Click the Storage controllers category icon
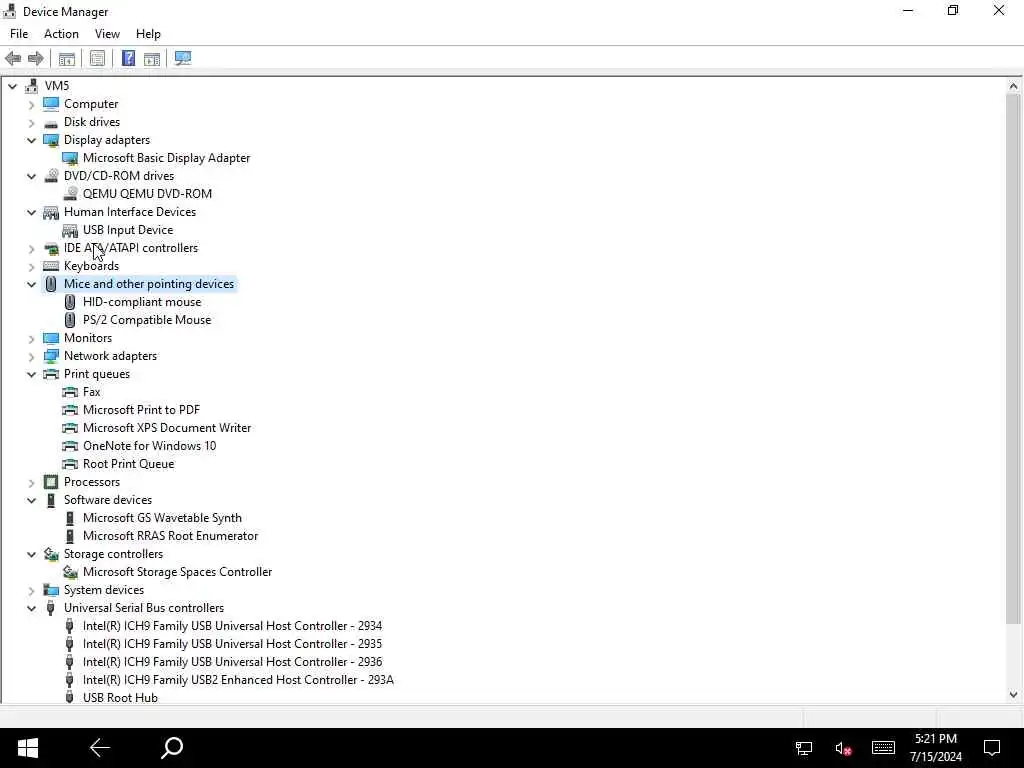The width and height of the screenshot is (1024, 768). 51,554
